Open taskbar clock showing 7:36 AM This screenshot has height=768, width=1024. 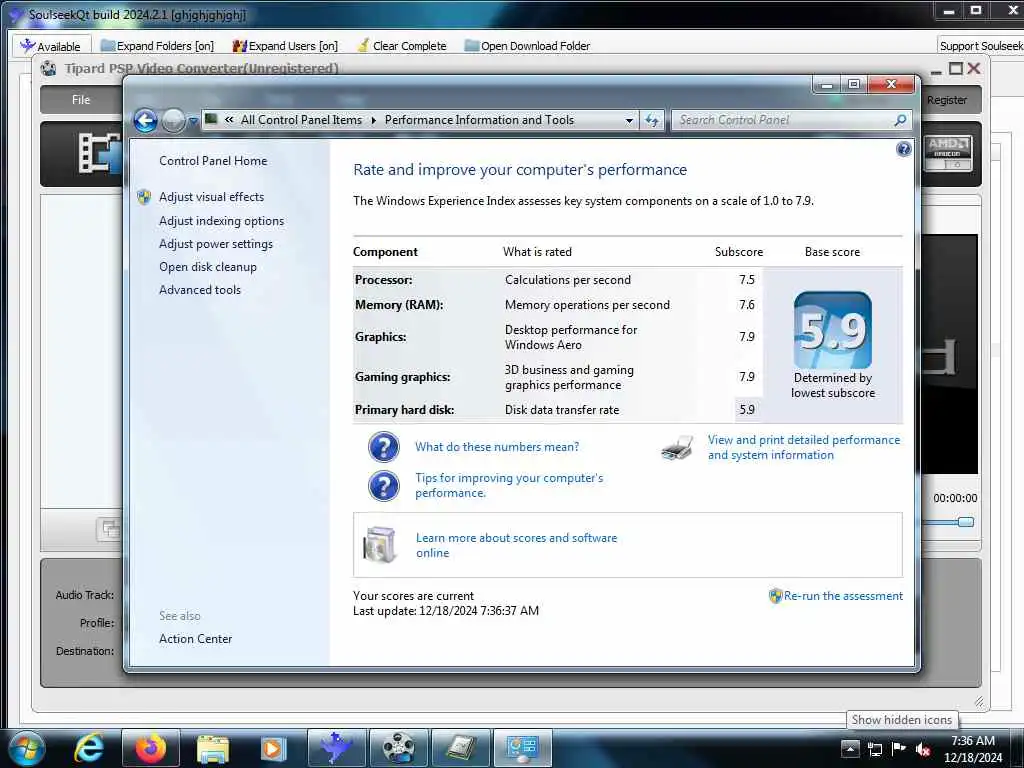[973, 749]
